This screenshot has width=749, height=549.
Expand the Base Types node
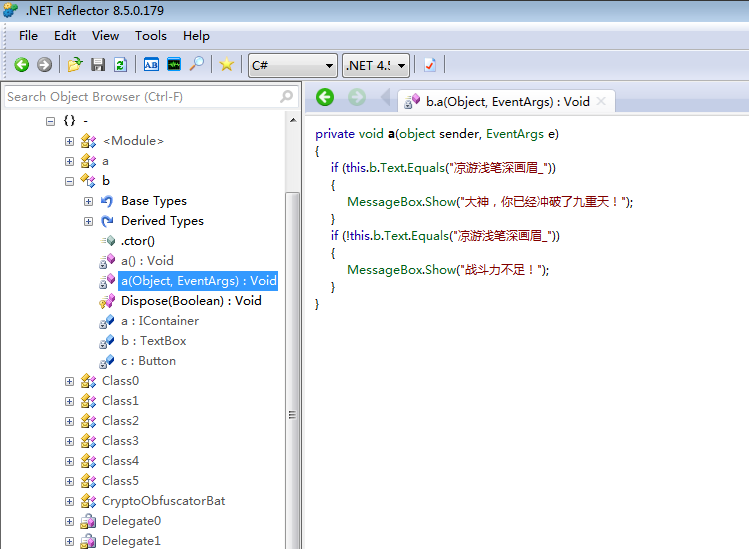tap(89, 201)
